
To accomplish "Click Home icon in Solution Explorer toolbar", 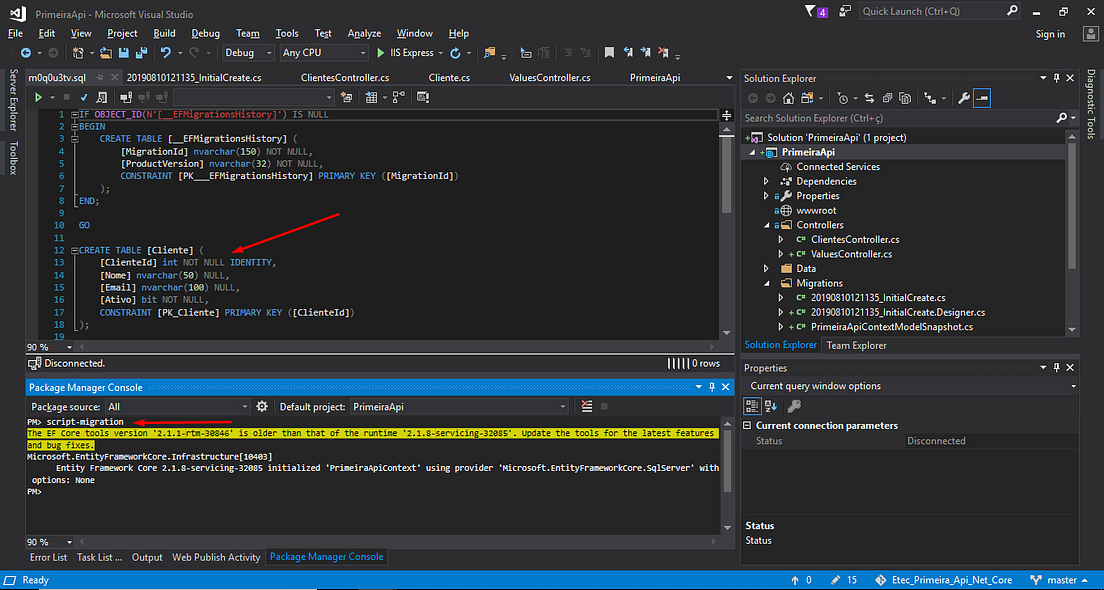I will click(788, 98).
